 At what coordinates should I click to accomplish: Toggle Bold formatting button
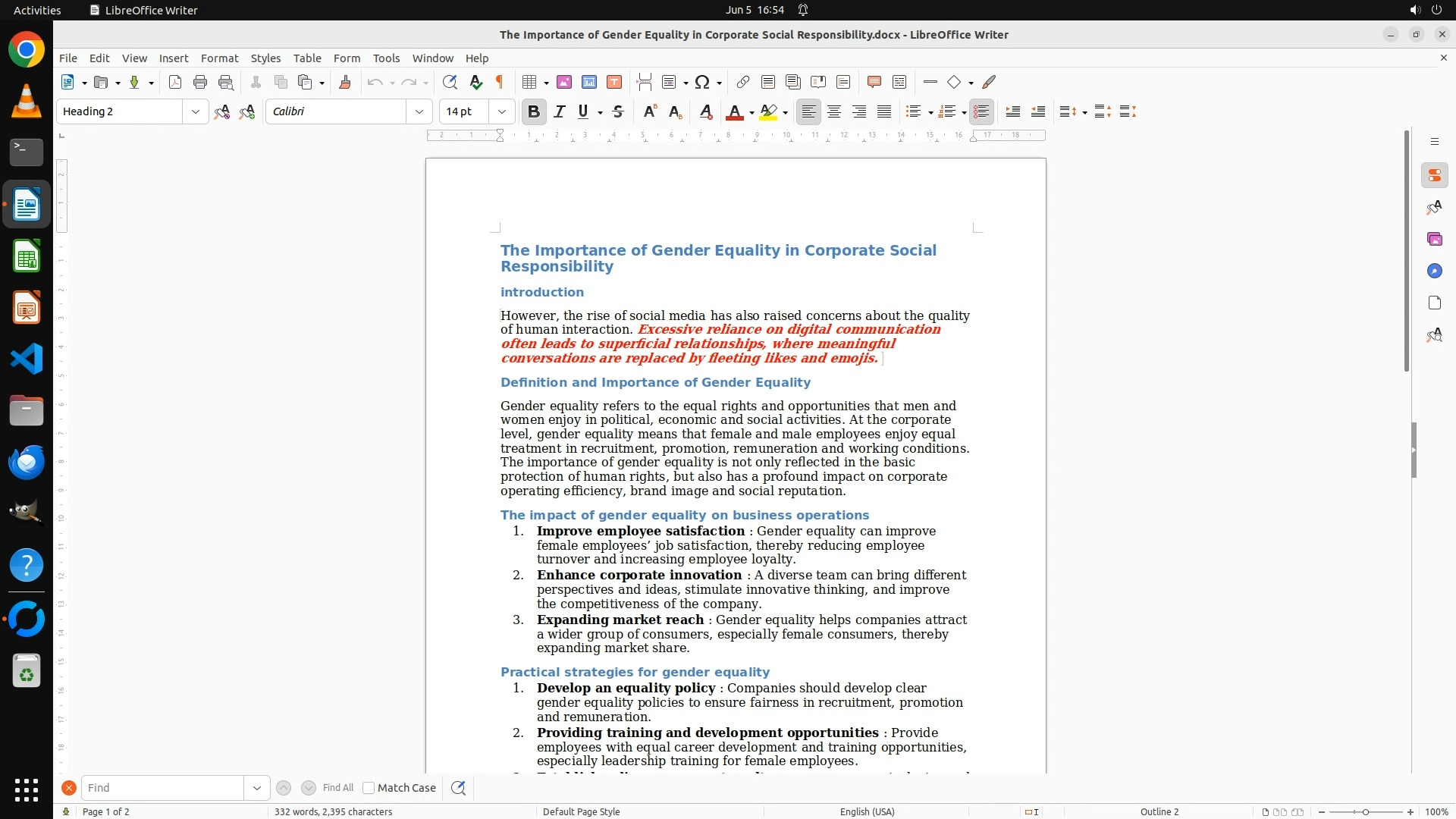534,111
